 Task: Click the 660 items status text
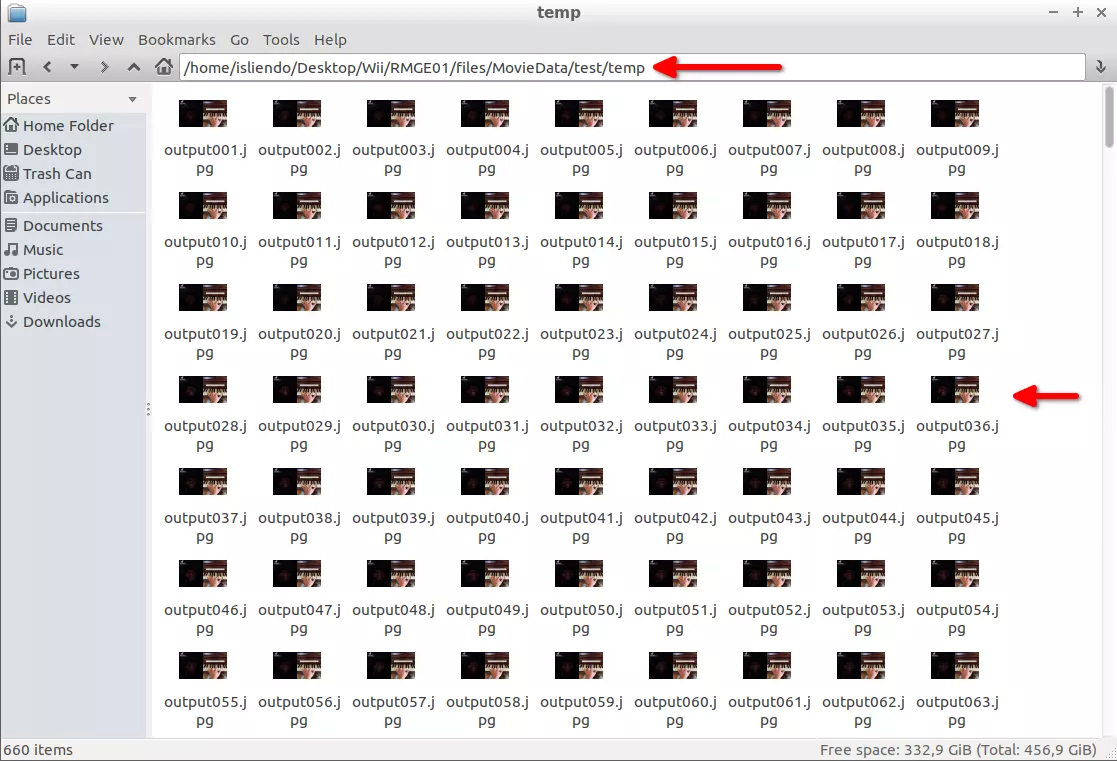[38, 750]
